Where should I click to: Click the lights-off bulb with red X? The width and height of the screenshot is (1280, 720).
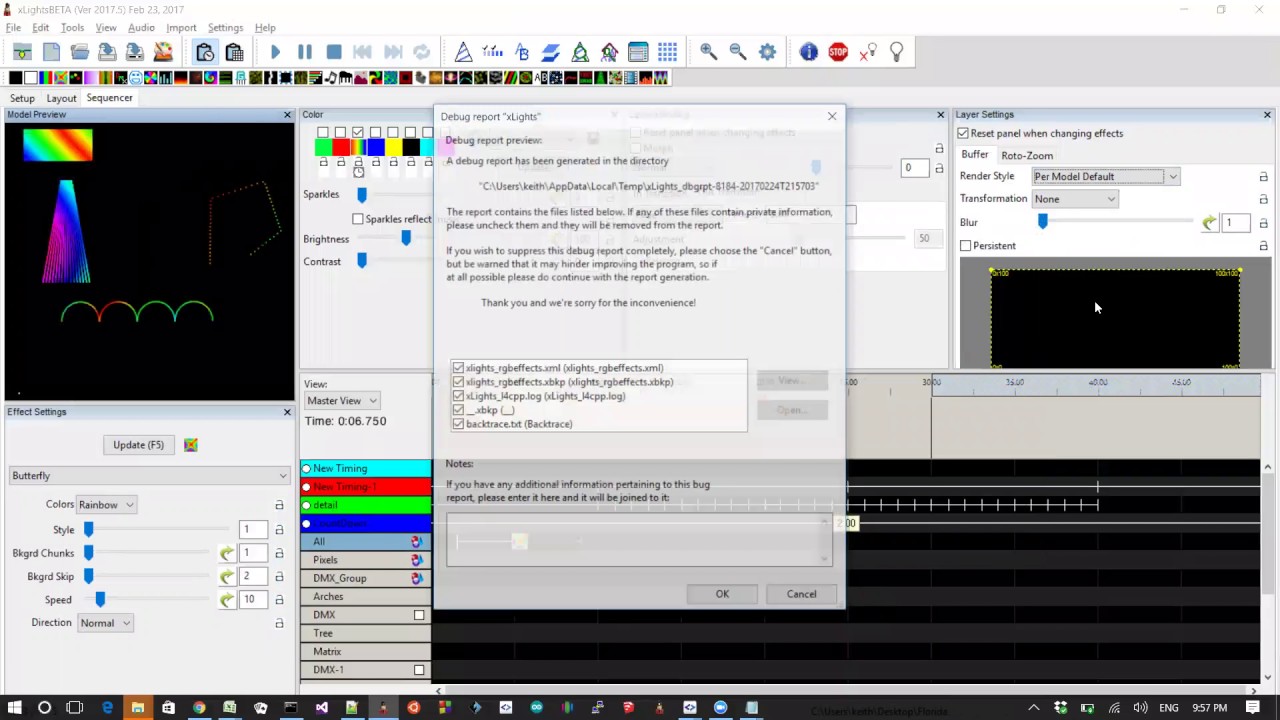pyautogui.click(x=867, y=52)
